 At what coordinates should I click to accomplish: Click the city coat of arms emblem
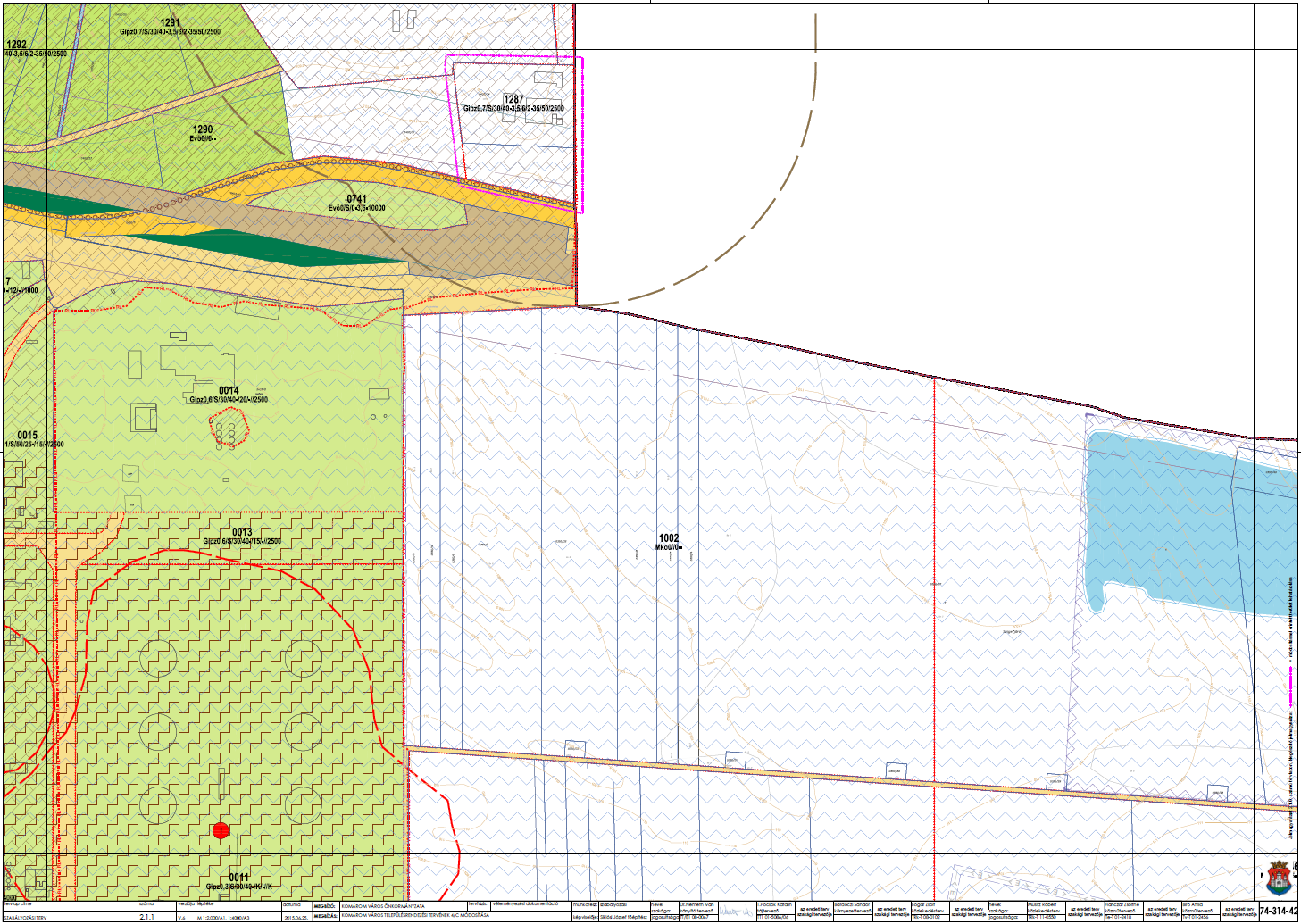point(1280,878)
